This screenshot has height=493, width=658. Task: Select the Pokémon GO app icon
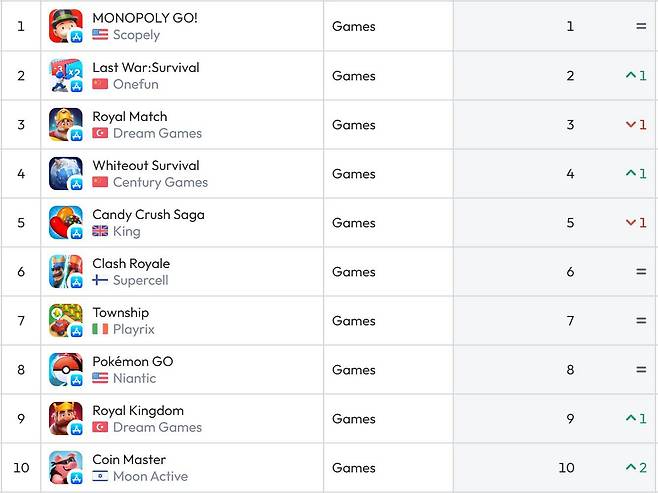[66, 369]
